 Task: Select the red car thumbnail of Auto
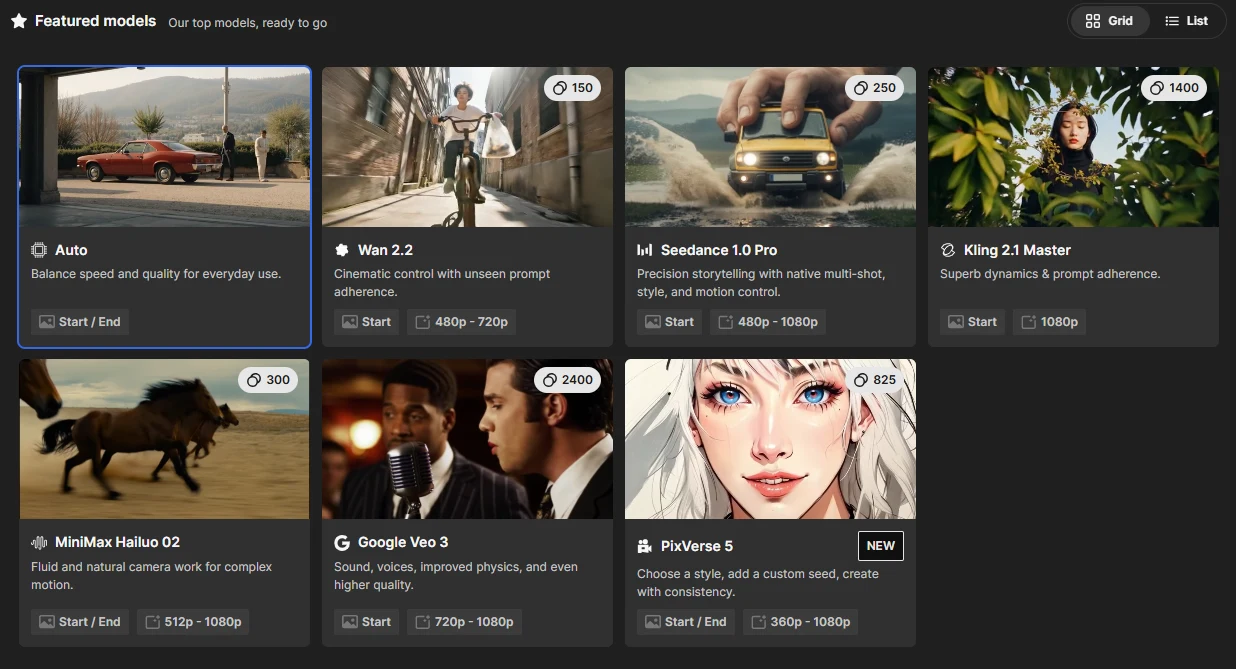(x=164, y=147)
